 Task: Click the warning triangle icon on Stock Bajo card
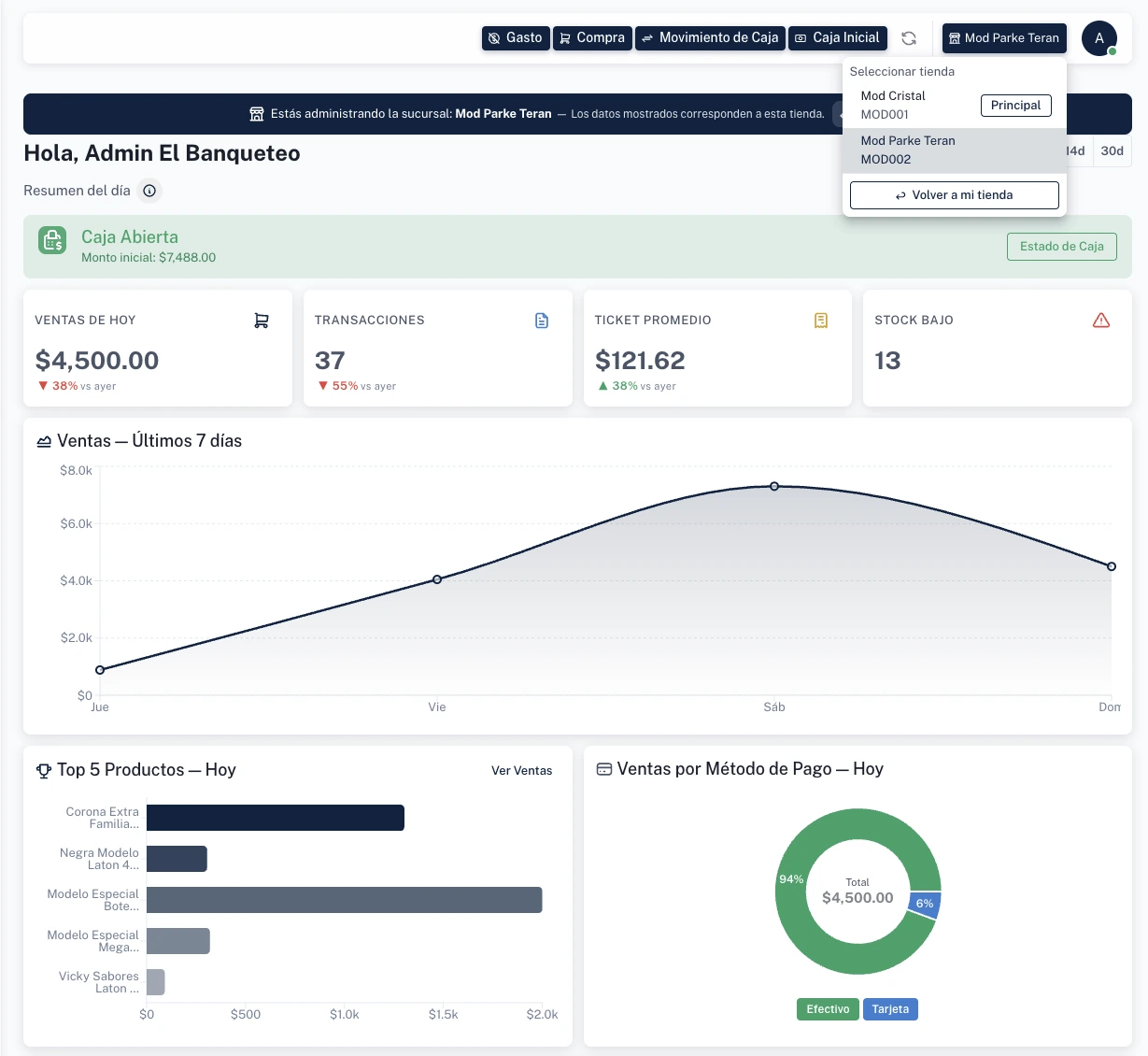click(x=1101, y=320)
